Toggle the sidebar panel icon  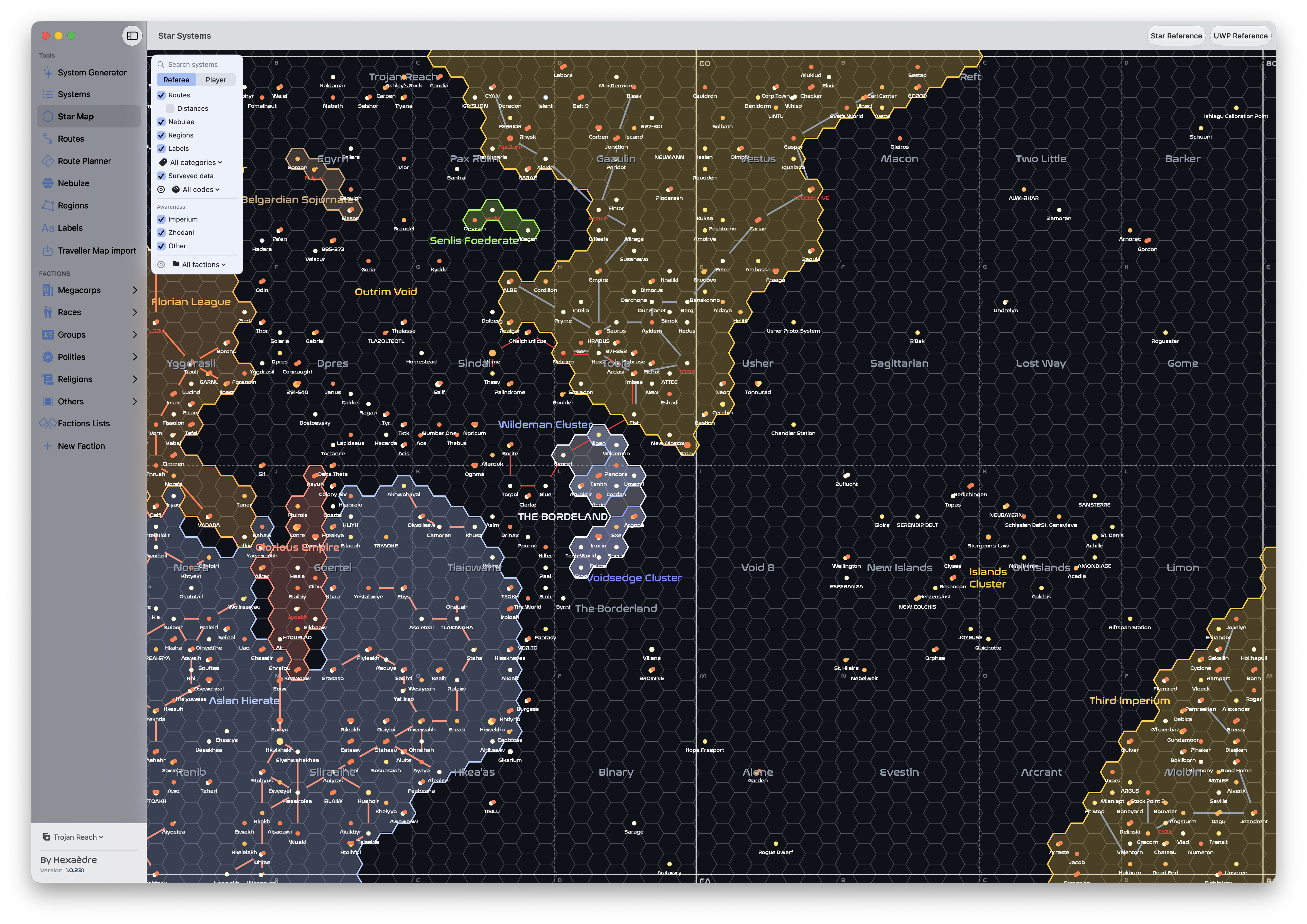pyautogui.click(x=132, y=36)
